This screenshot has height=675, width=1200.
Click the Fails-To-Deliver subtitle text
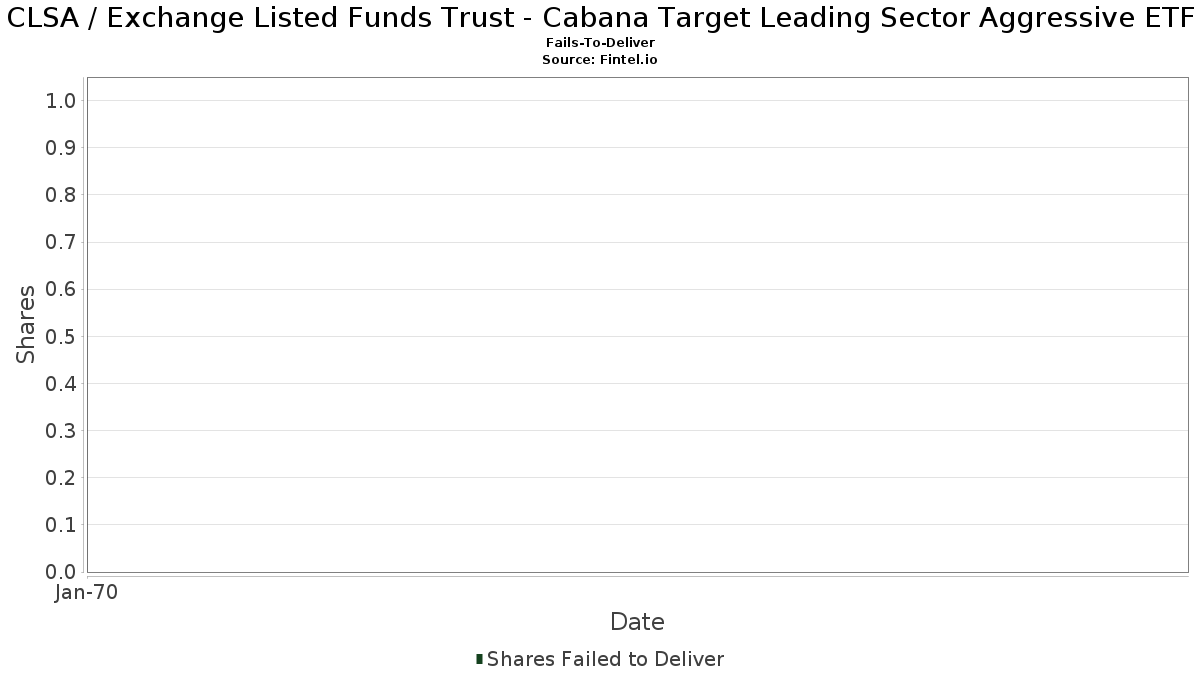tap(600, 43)
